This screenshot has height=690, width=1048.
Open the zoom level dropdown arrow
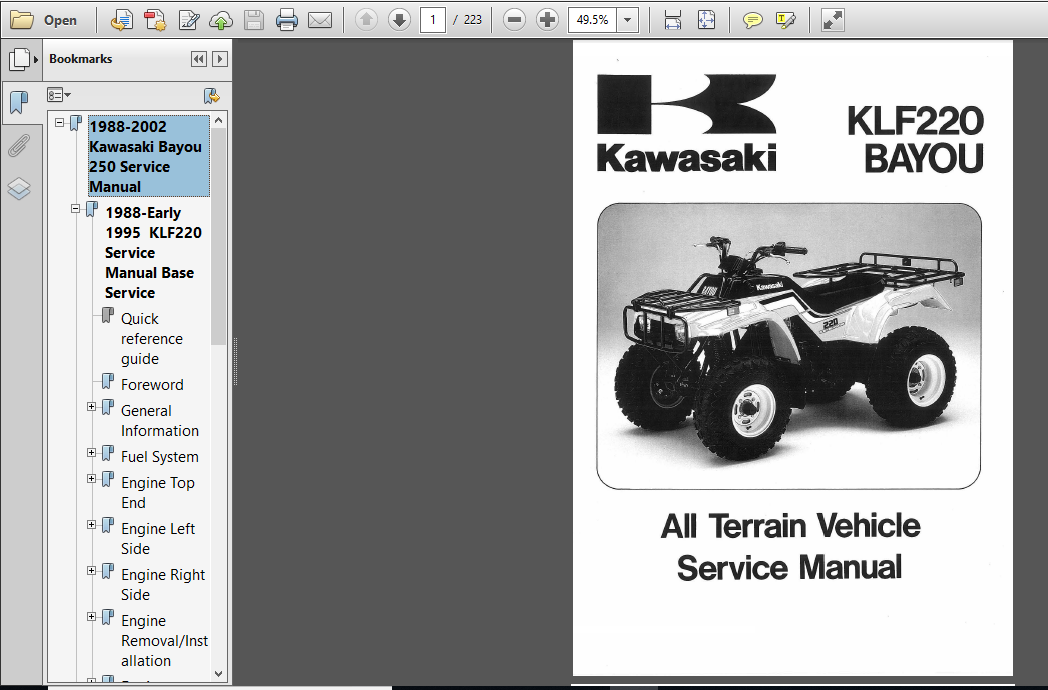click(x=627, y=20)
